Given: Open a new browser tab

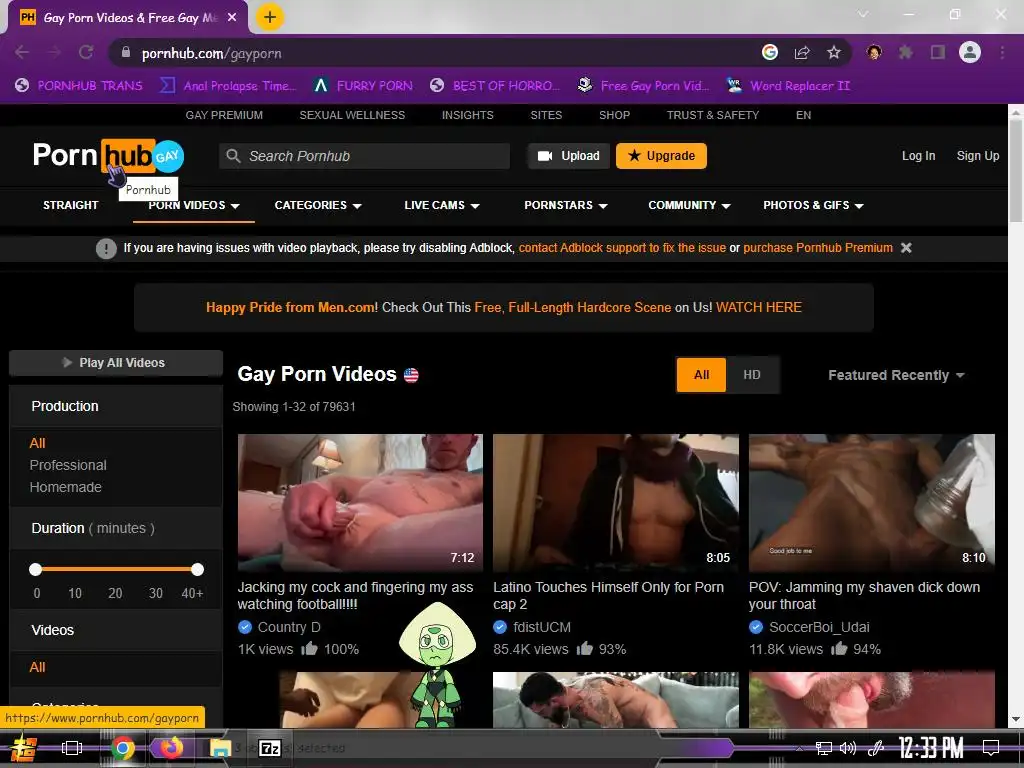Looking at the screenshot, I should (x=270, y=17).
